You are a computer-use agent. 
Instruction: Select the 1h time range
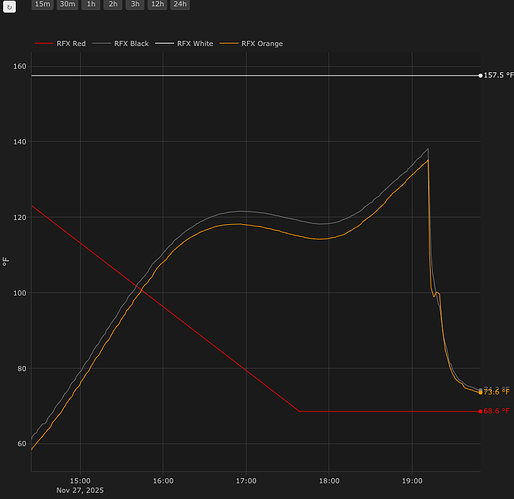click(91, 4)
